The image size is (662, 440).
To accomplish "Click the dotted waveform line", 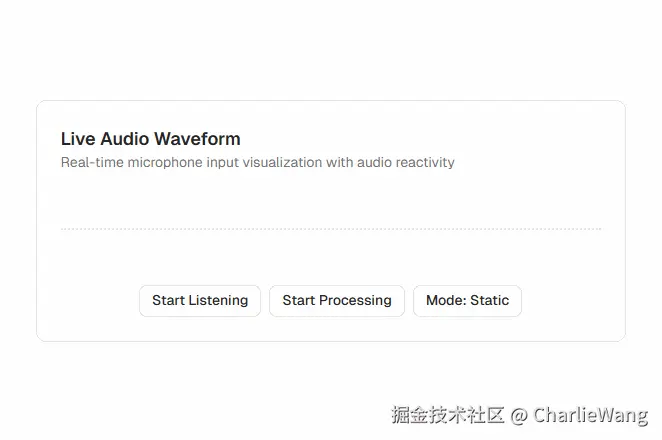I will [x=331, y=229].
